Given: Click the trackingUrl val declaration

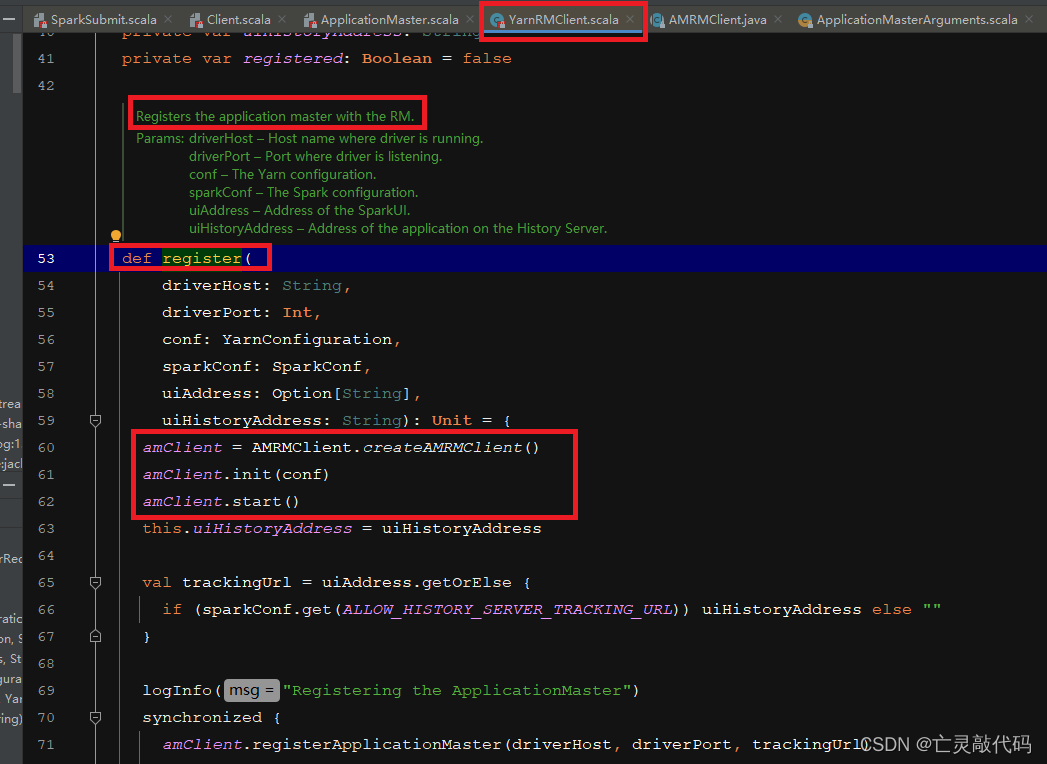Looking at the screenshot, I should (236, 582).
